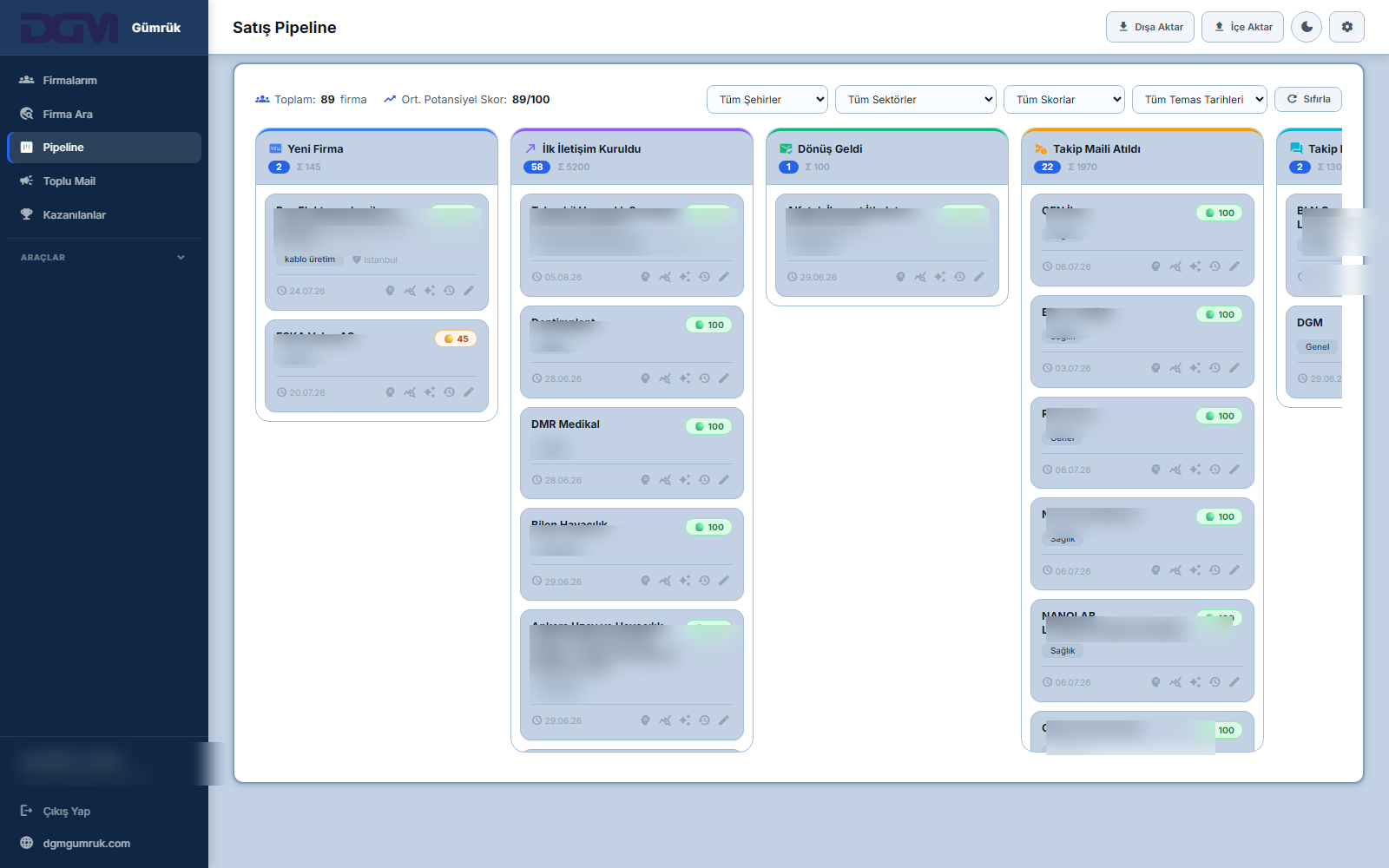
Task: Click the Yeni Firma column header
Action: (377, 157)
